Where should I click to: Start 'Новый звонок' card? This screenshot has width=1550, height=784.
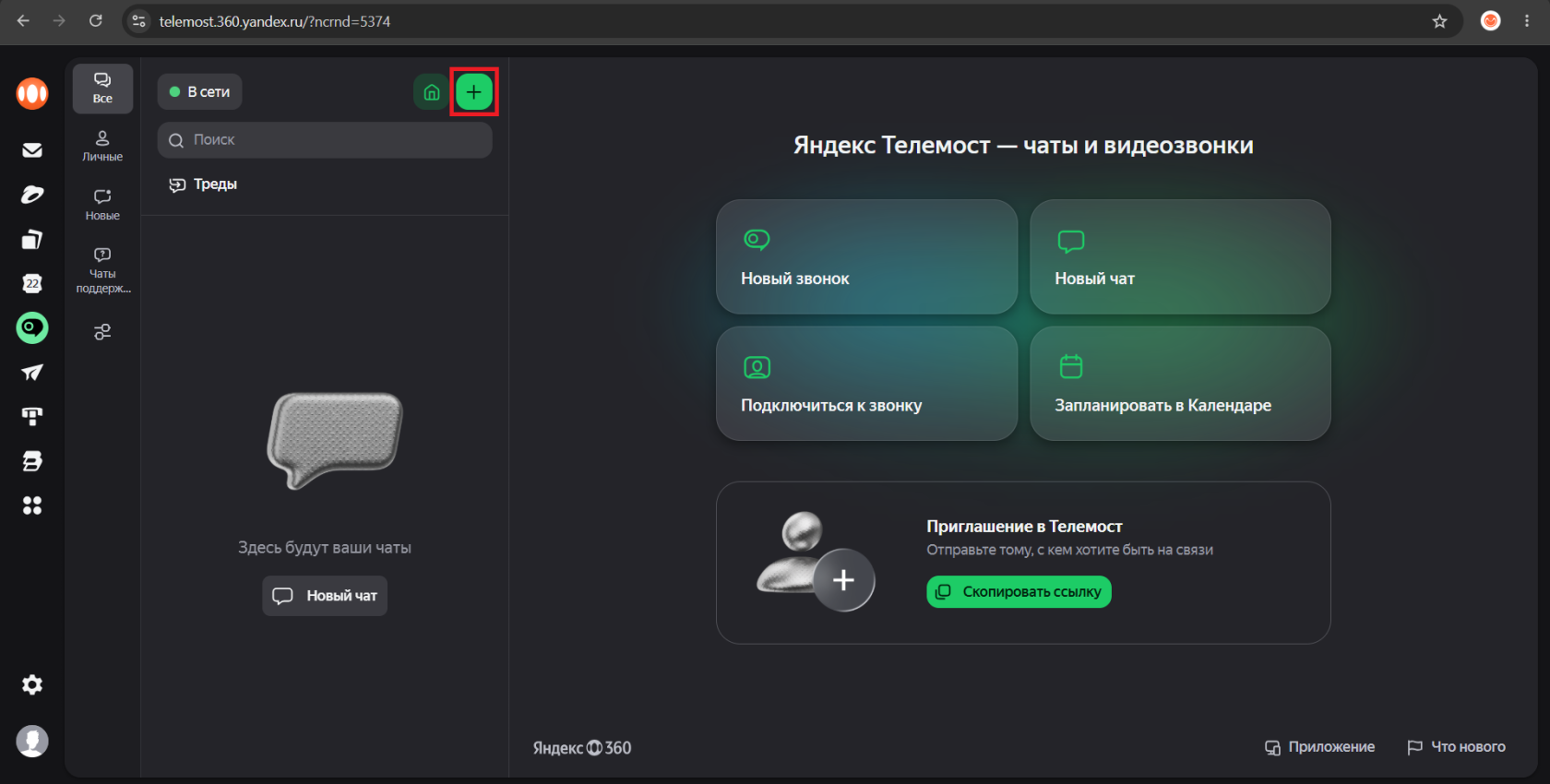pos(866,257)
